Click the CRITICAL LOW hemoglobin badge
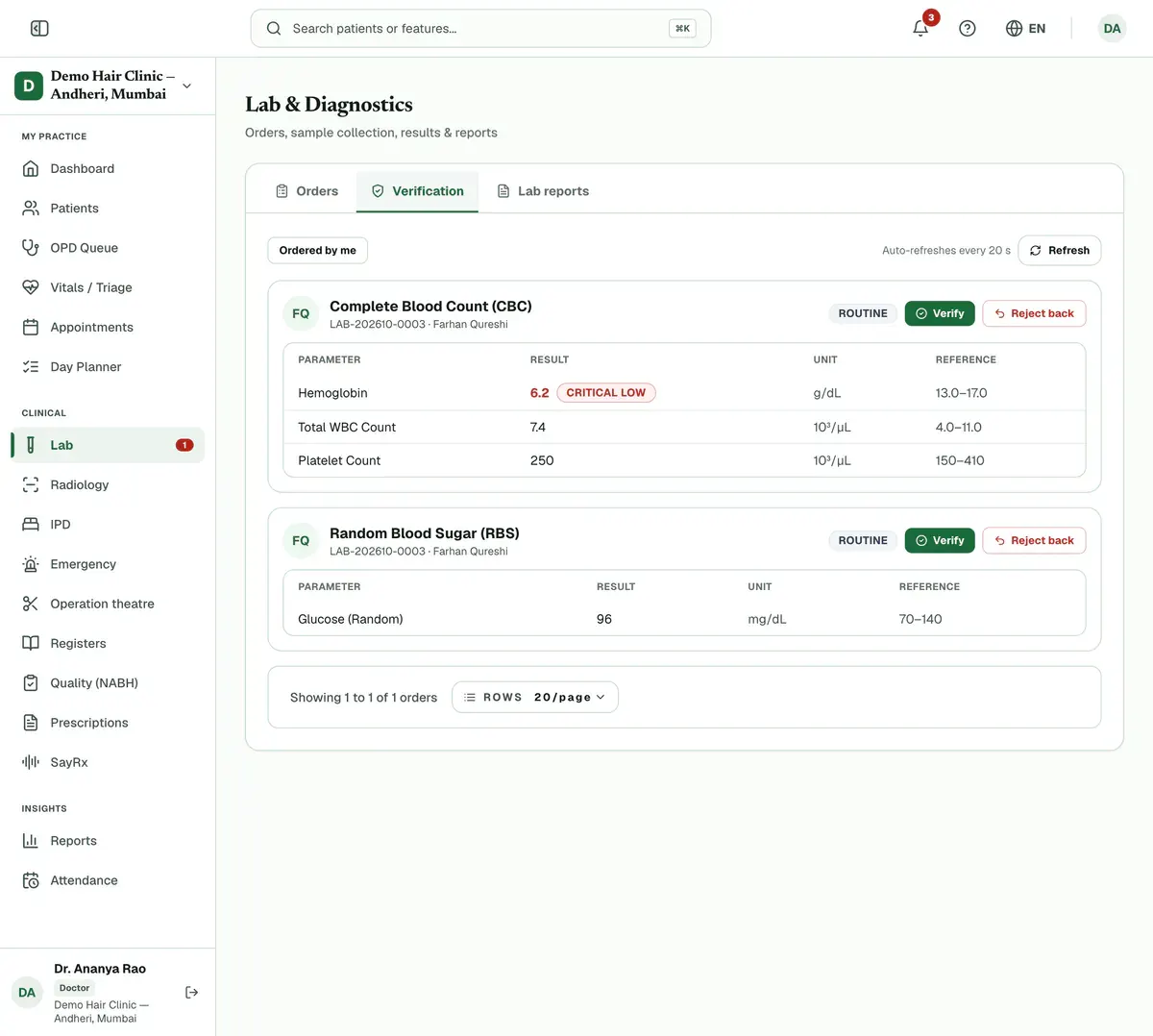 (606, 393)
